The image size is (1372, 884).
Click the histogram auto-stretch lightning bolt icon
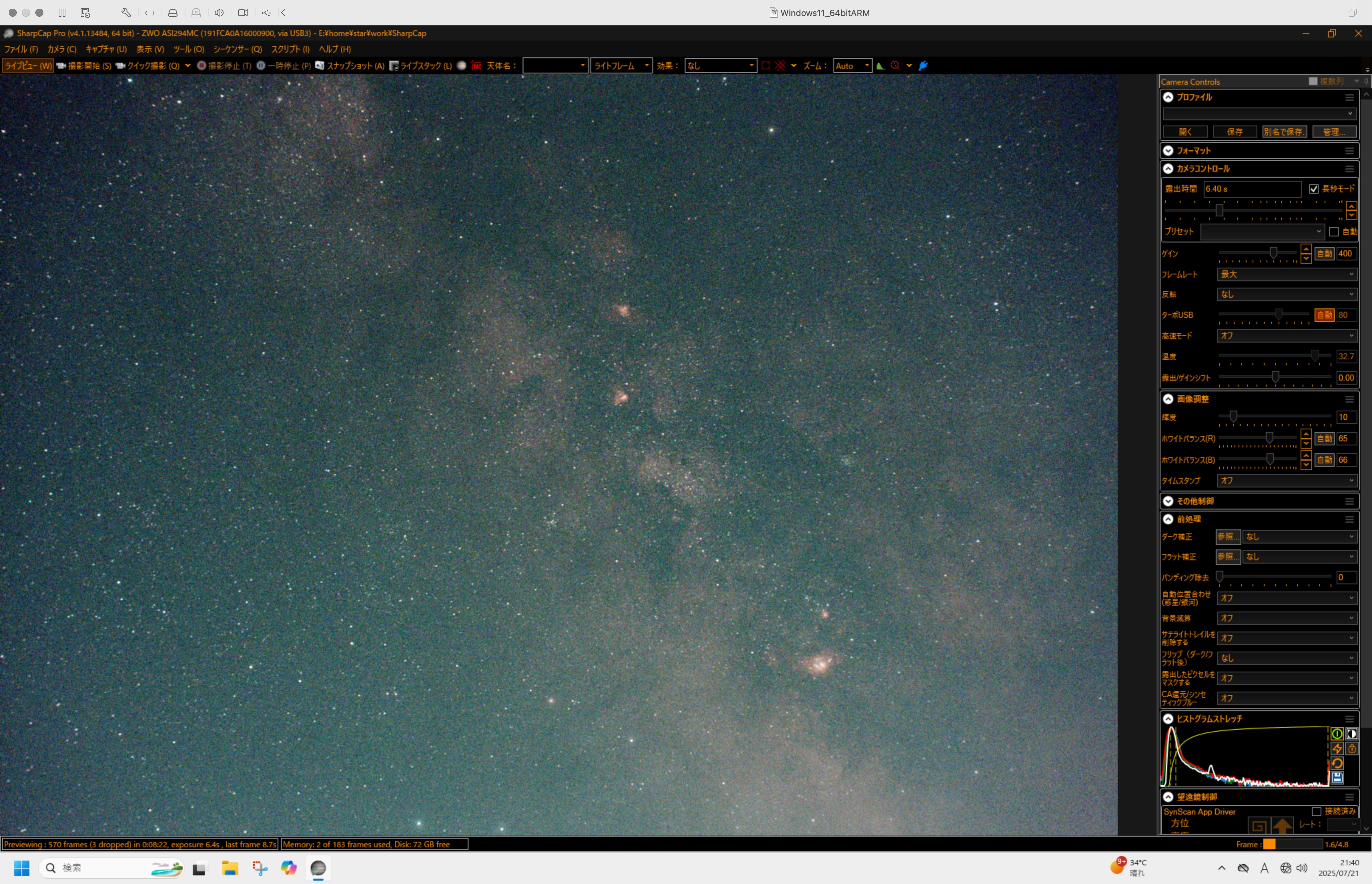tap(1336, 748)
